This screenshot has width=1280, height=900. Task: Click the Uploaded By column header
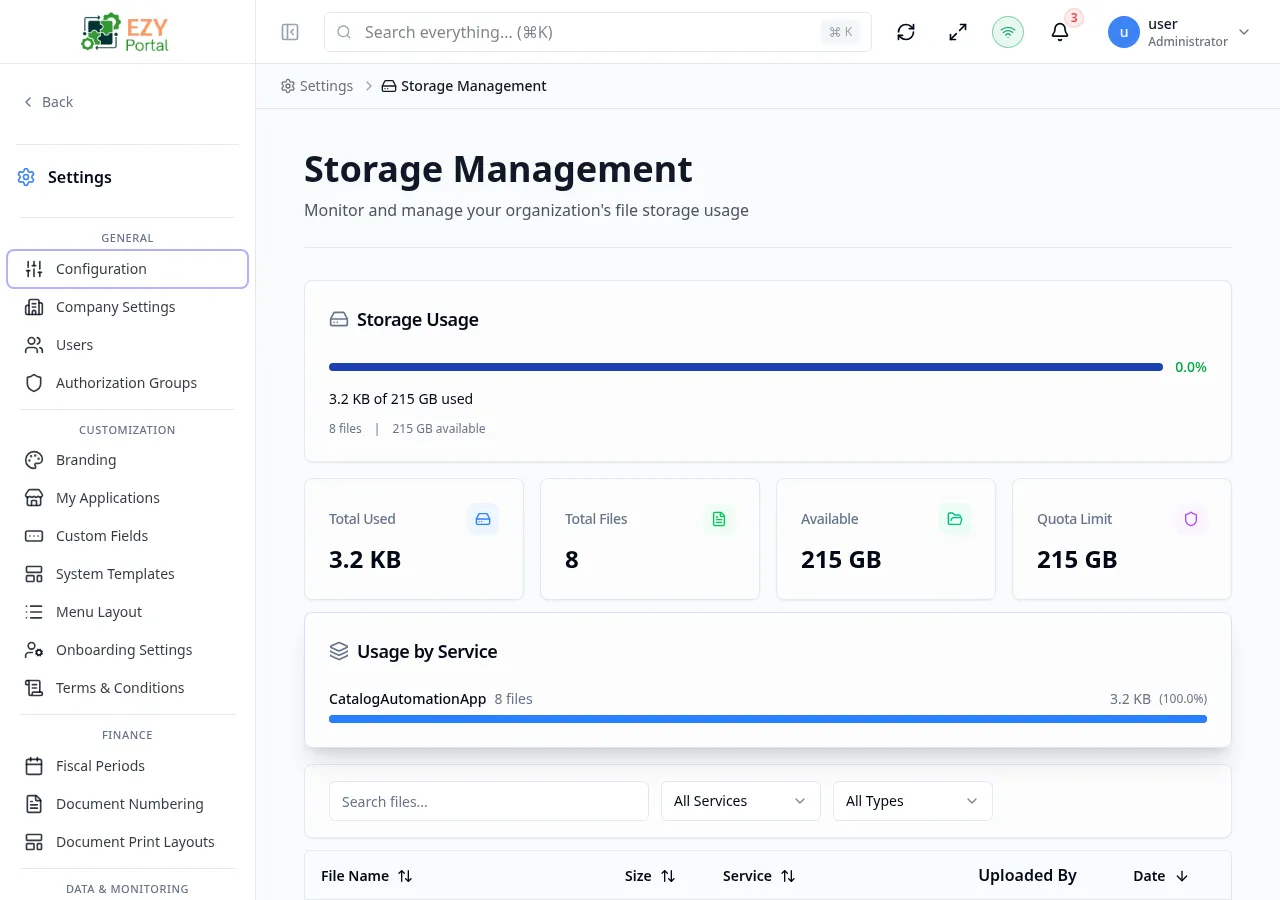pyautogui.click(x=1027, y=875)
